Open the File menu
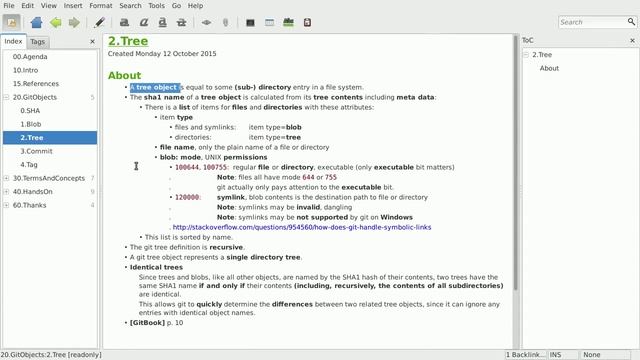This screenshot has height=360, width=640. click(9, 6)
